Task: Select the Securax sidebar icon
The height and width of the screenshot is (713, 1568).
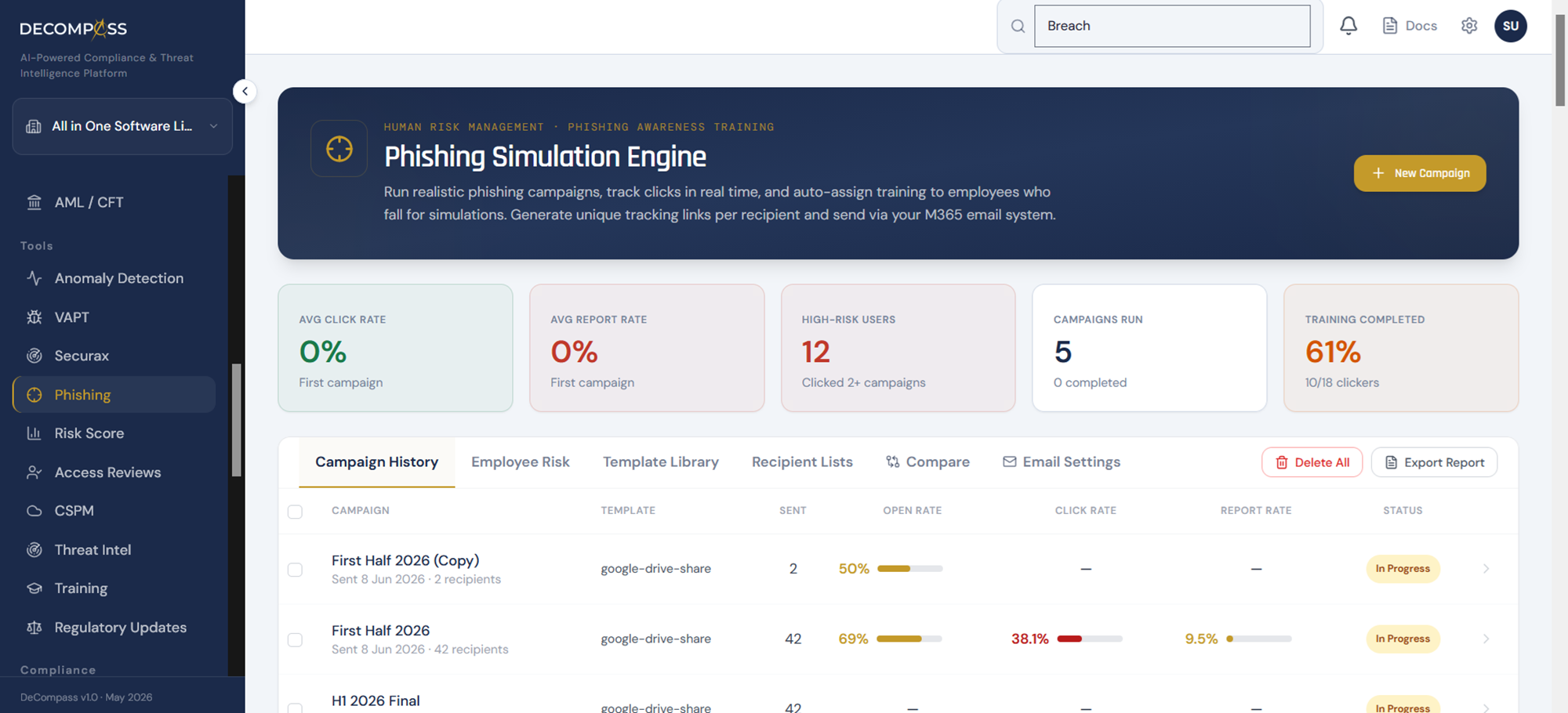Action: [34, 356]
